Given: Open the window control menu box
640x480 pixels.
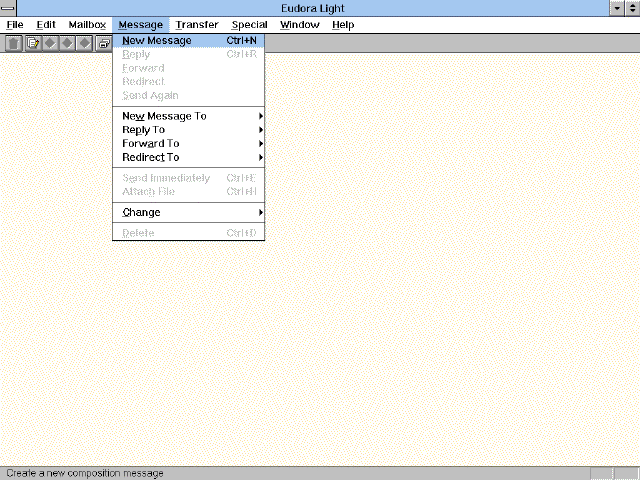Looking at the screenshot, I should click(8, 8).
